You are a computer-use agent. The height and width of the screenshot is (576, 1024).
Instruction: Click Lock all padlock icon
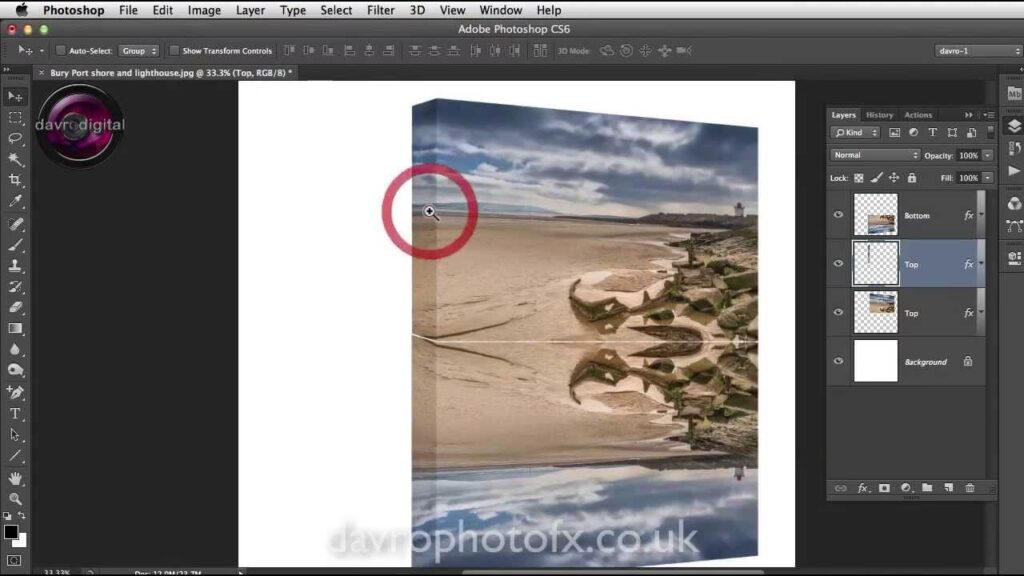click(x=911, y=178)
